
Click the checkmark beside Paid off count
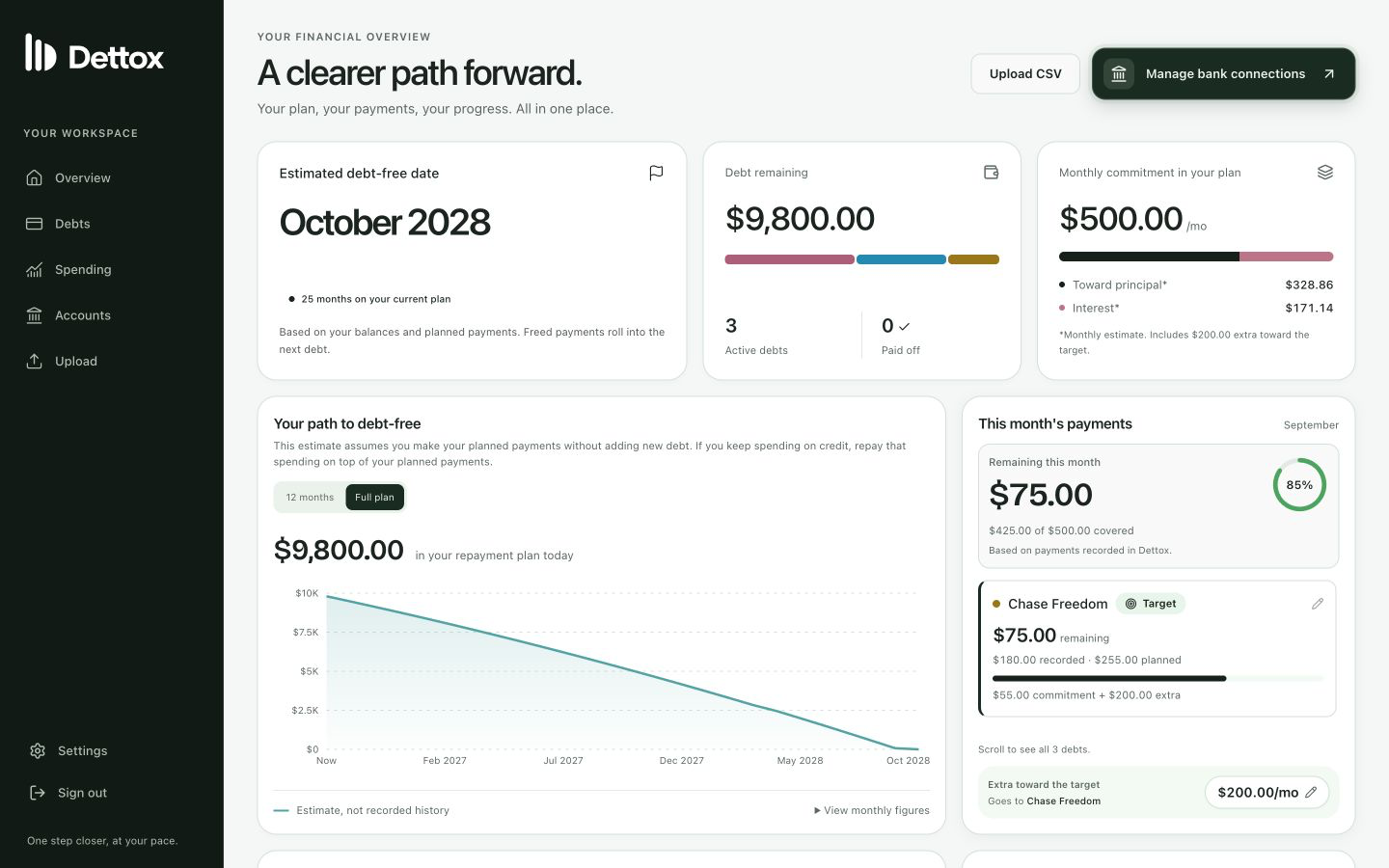pos(904,327)
